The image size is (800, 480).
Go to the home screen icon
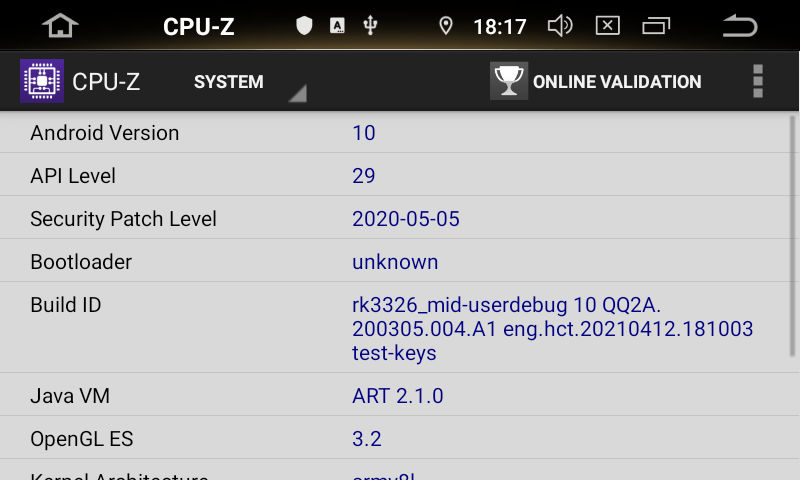(60, 26)
